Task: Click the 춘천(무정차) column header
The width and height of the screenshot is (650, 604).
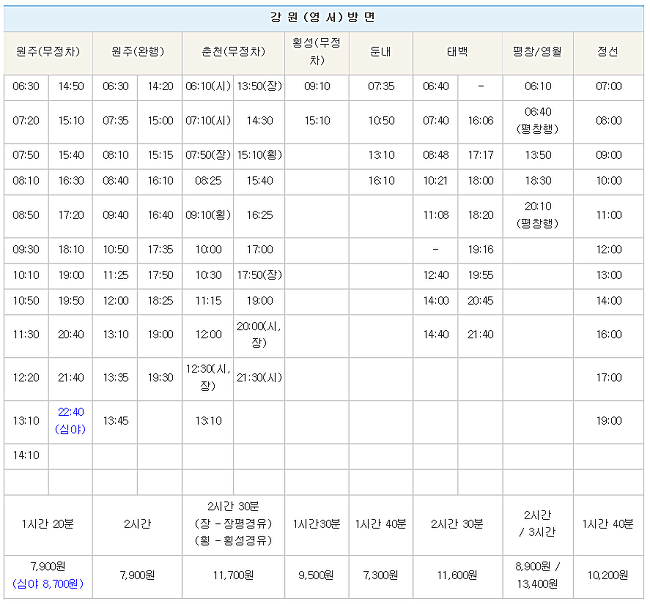Action: 233,52
